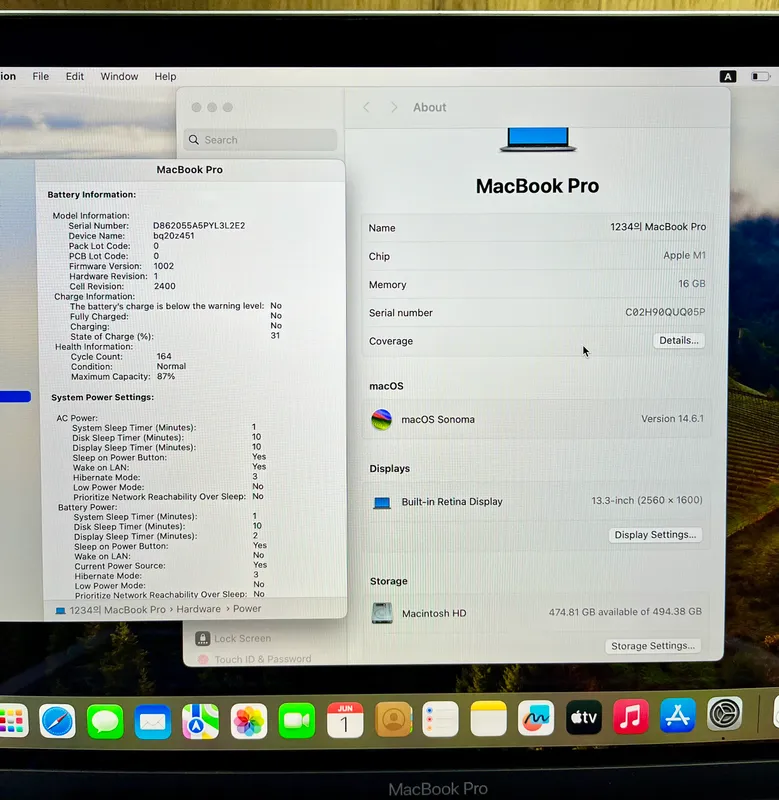Click State of Charge value 31
779x800 pixels.
coord(275,335)
